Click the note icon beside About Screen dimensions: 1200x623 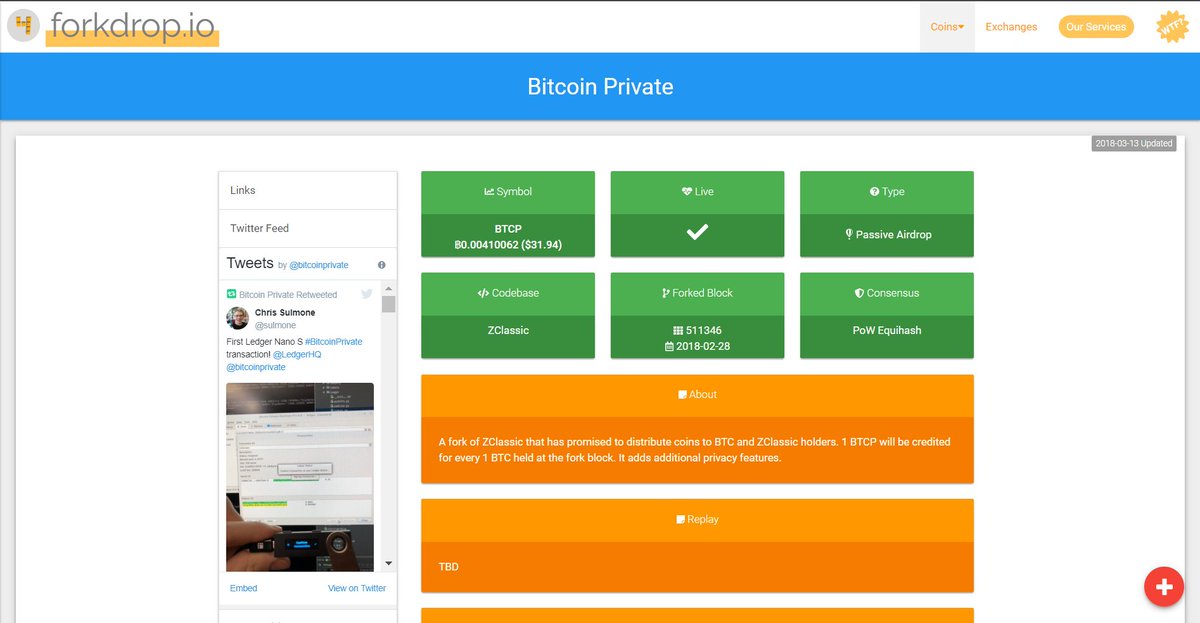[682, 395]
